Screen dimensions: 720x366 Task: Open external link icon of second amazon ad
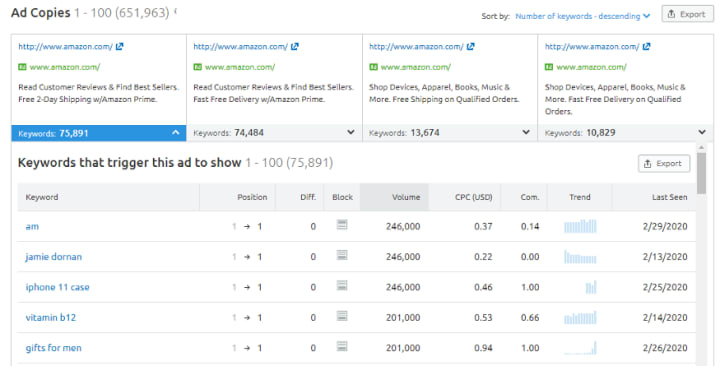295,46
